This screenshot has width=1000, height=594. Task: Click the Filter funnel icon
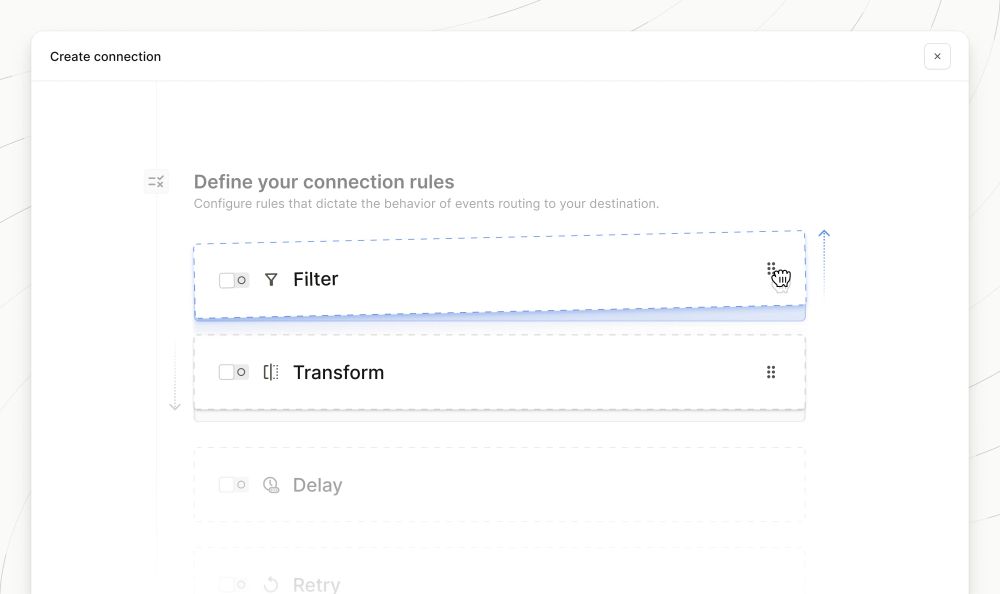271,279
